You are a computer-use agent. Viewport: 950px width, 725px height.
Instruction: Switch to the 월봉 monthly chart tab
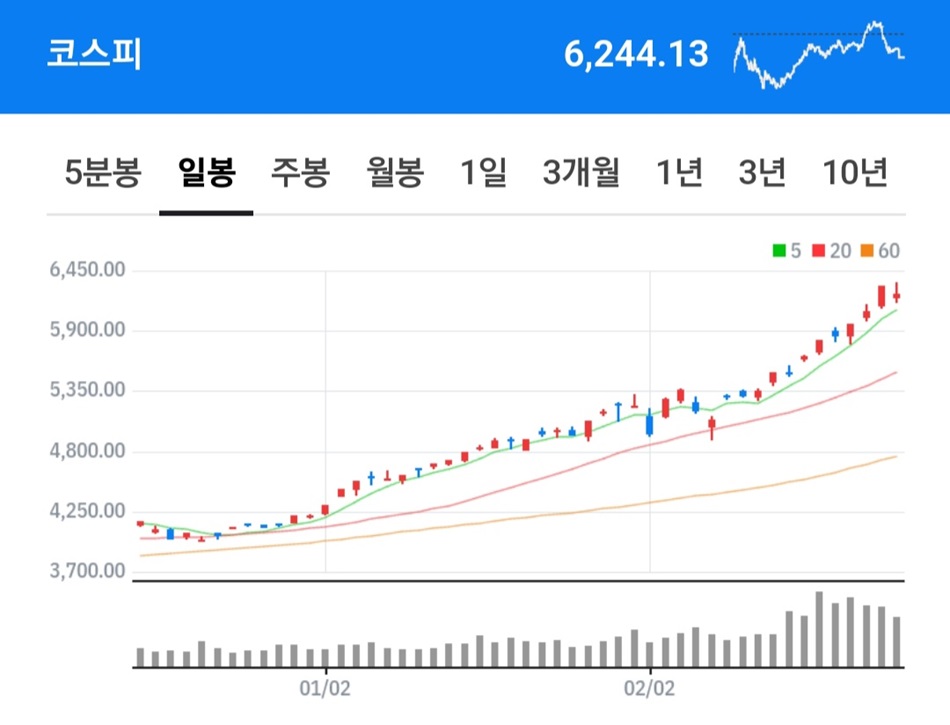394,172
